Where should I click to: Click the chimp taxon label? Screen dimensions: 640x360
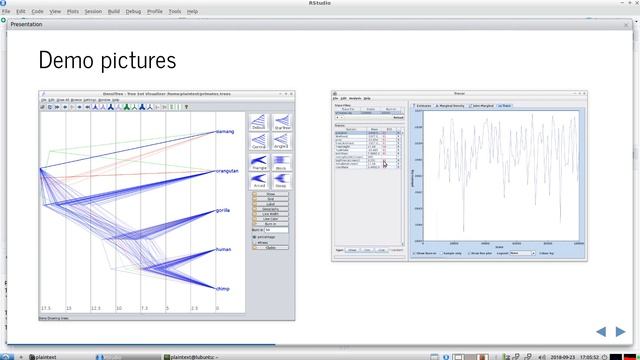click(x=223, y=289)
